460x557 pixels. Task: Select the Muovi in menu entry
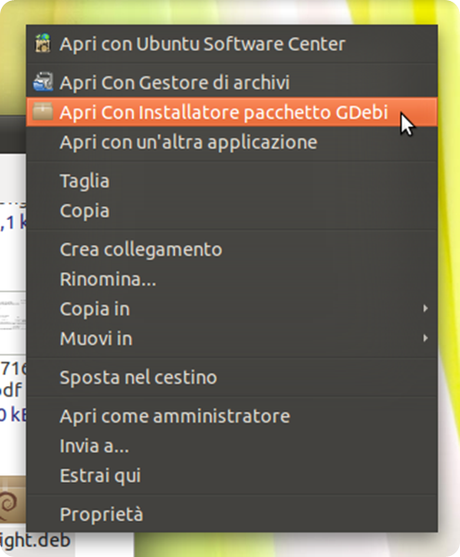(232, 339)
